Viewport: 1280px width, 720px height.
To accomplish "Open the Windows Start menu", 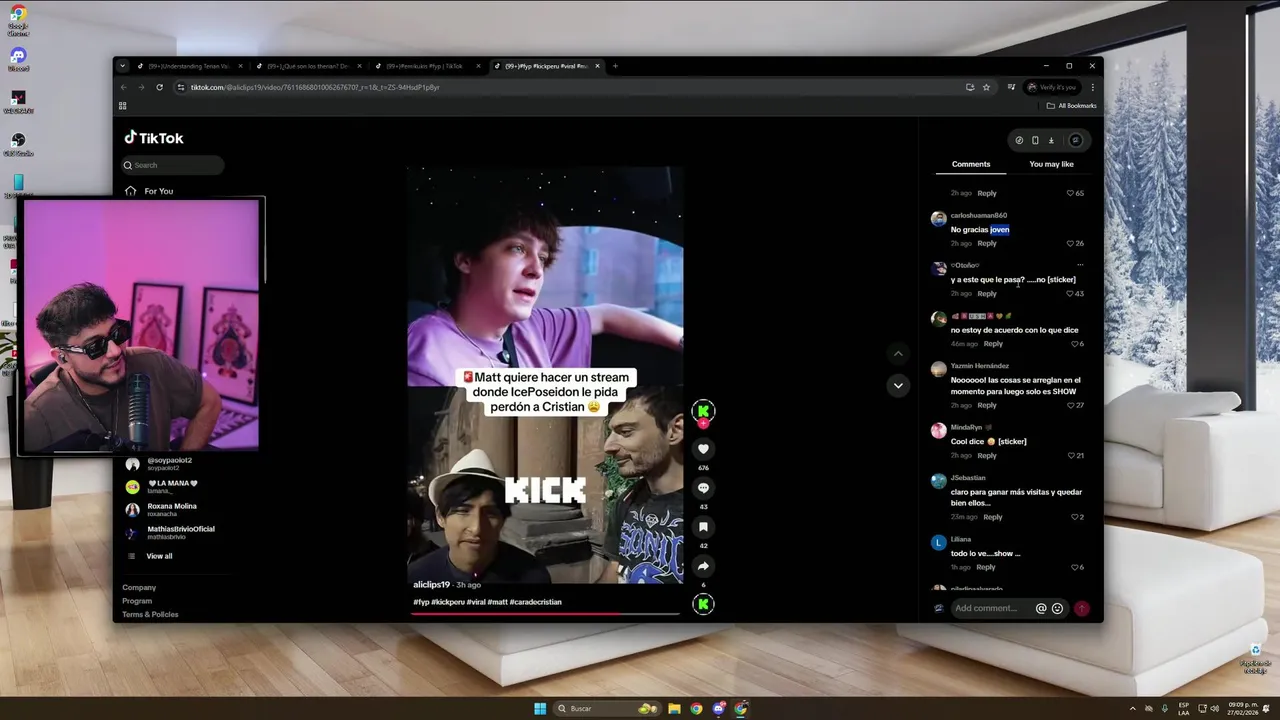I will pyautogui.click(x=540, y=708).
